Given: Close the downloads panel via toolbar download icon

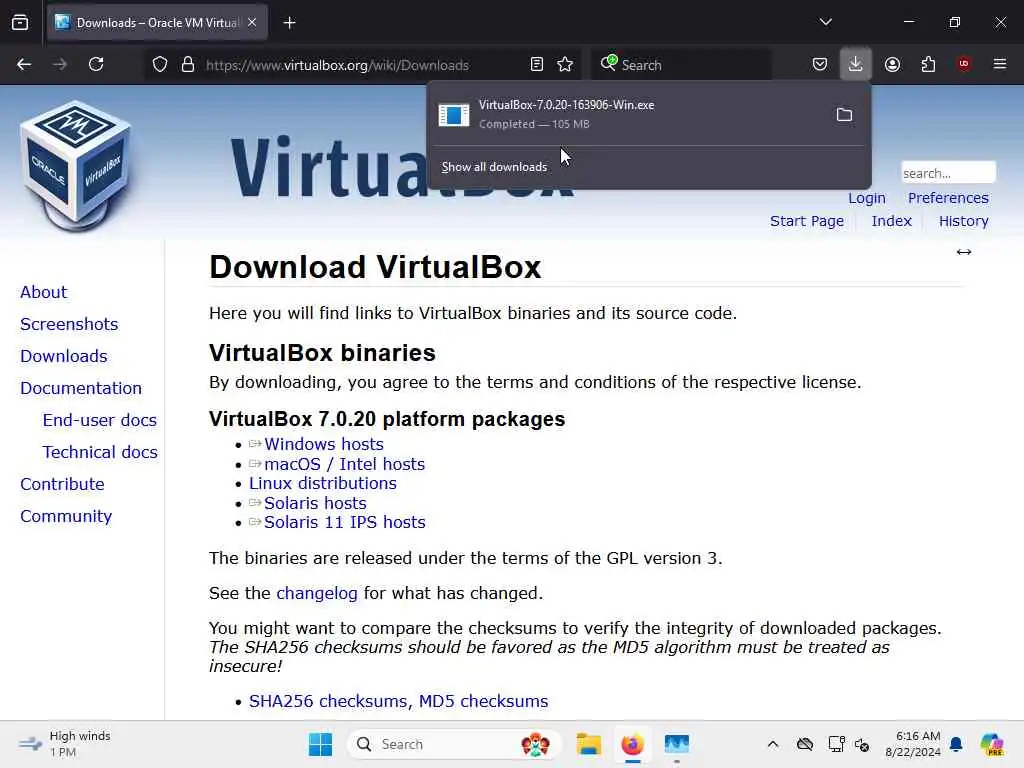Looking at the screenshot, I should (856, 64).
